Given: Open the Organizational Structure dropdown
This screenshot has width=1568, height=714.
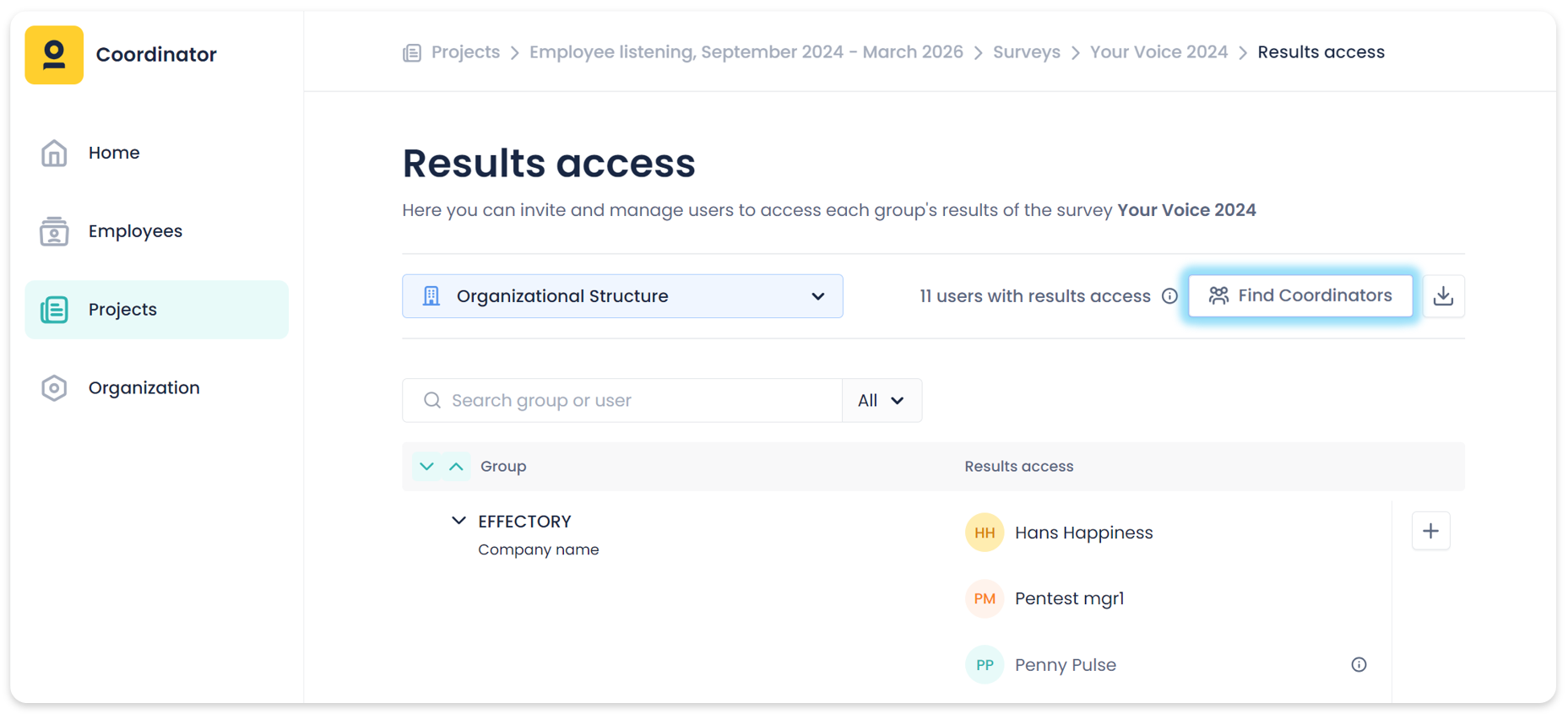Looking at the screenshot, I should [622, 296].
